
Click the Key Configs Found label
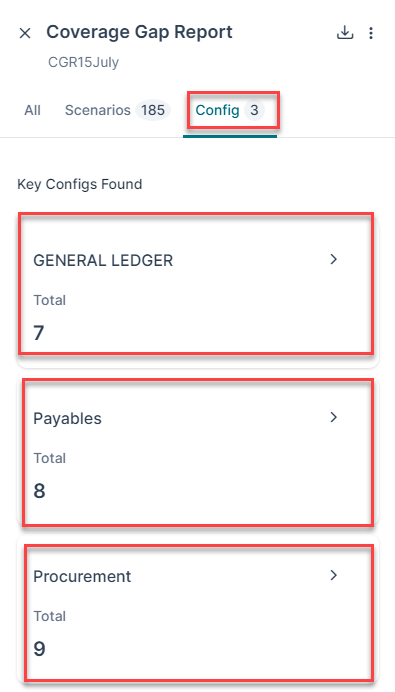coord(80,184)
